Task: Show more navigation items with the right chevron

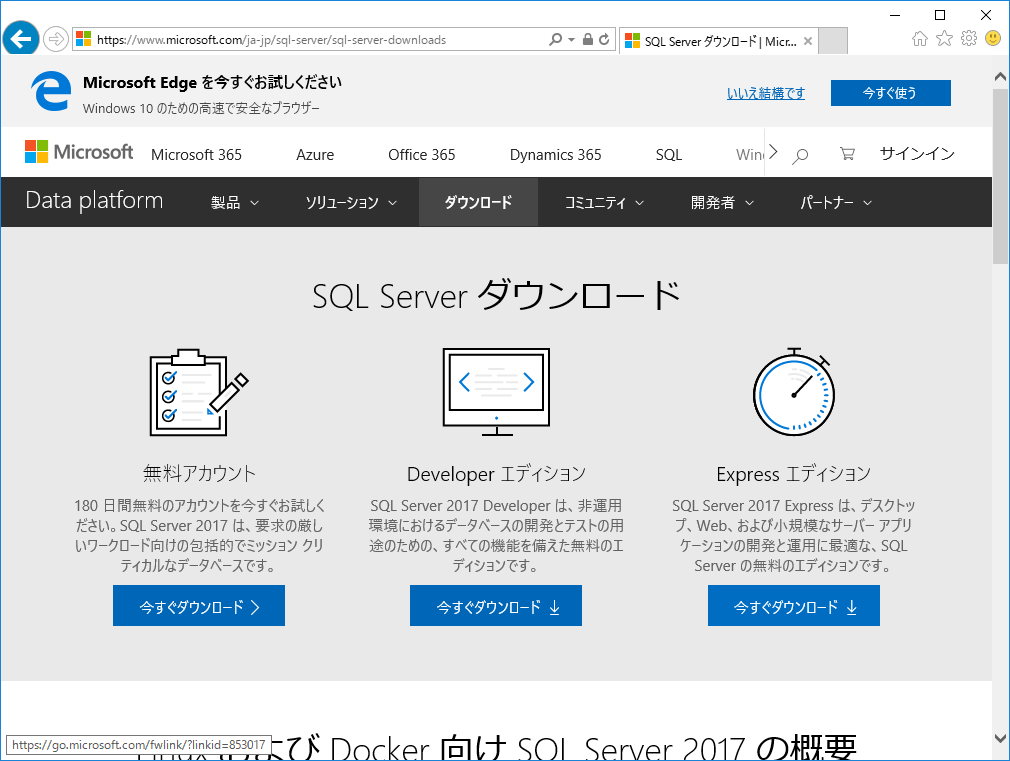Action: pos(774,153)
